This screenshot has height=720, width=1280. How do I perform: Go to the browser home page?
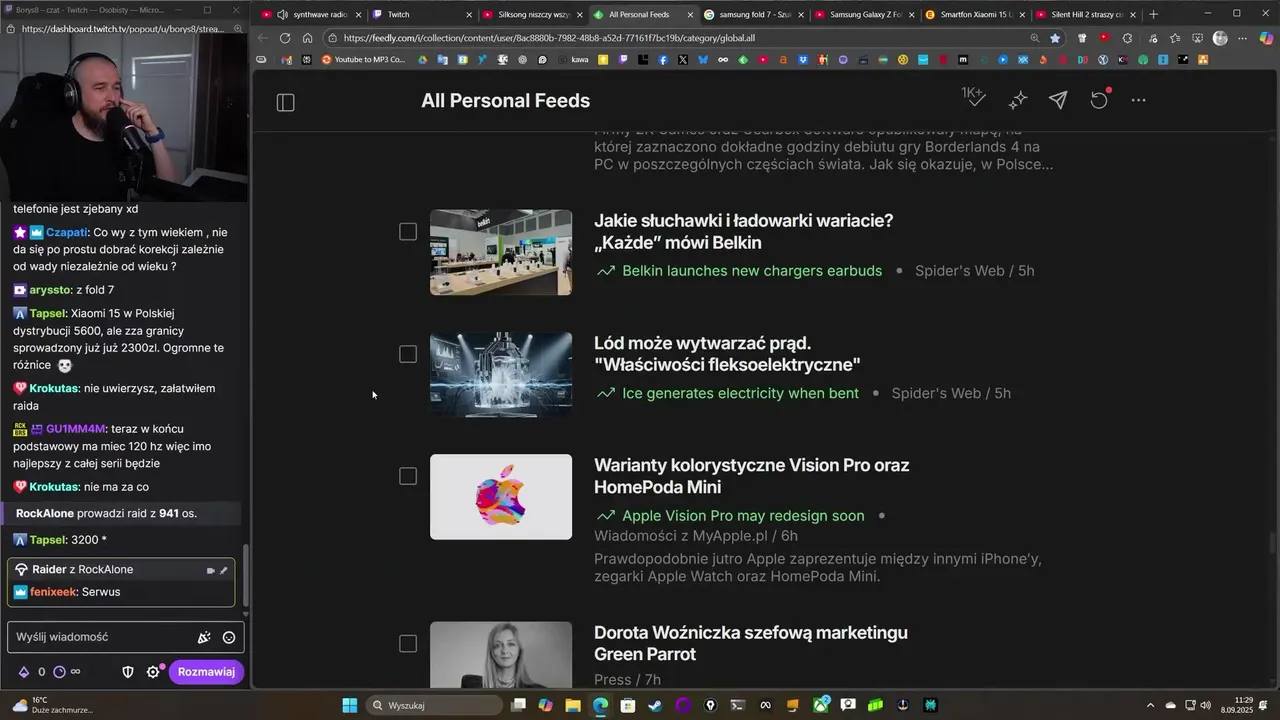[307, 38]
